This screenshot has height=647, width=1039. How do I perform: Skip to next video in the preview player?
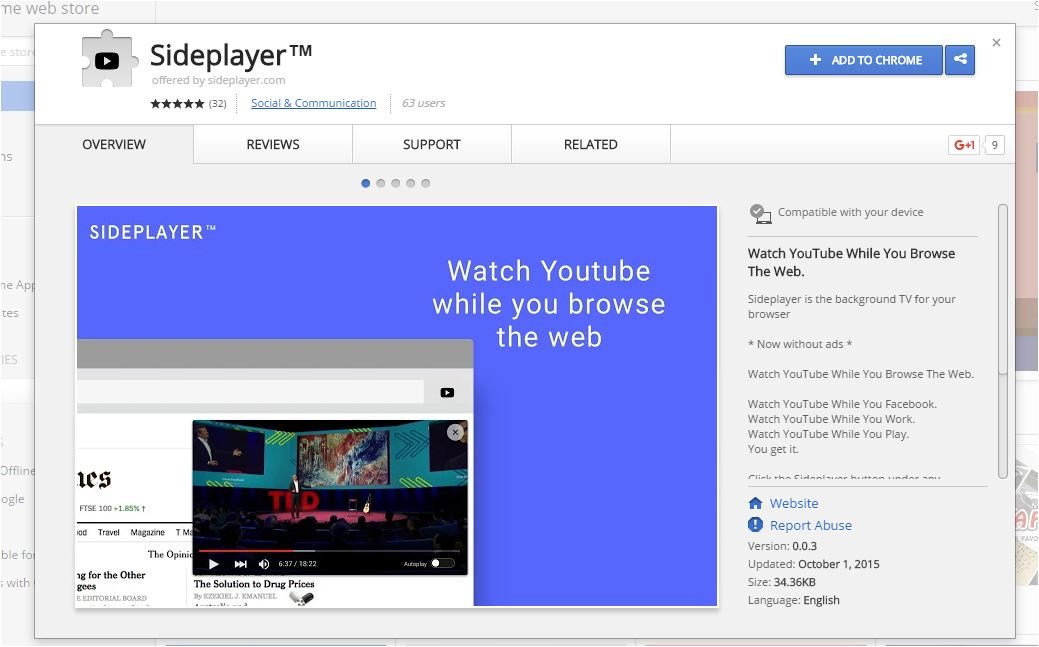pyautogui.click(x=241, y=564)
